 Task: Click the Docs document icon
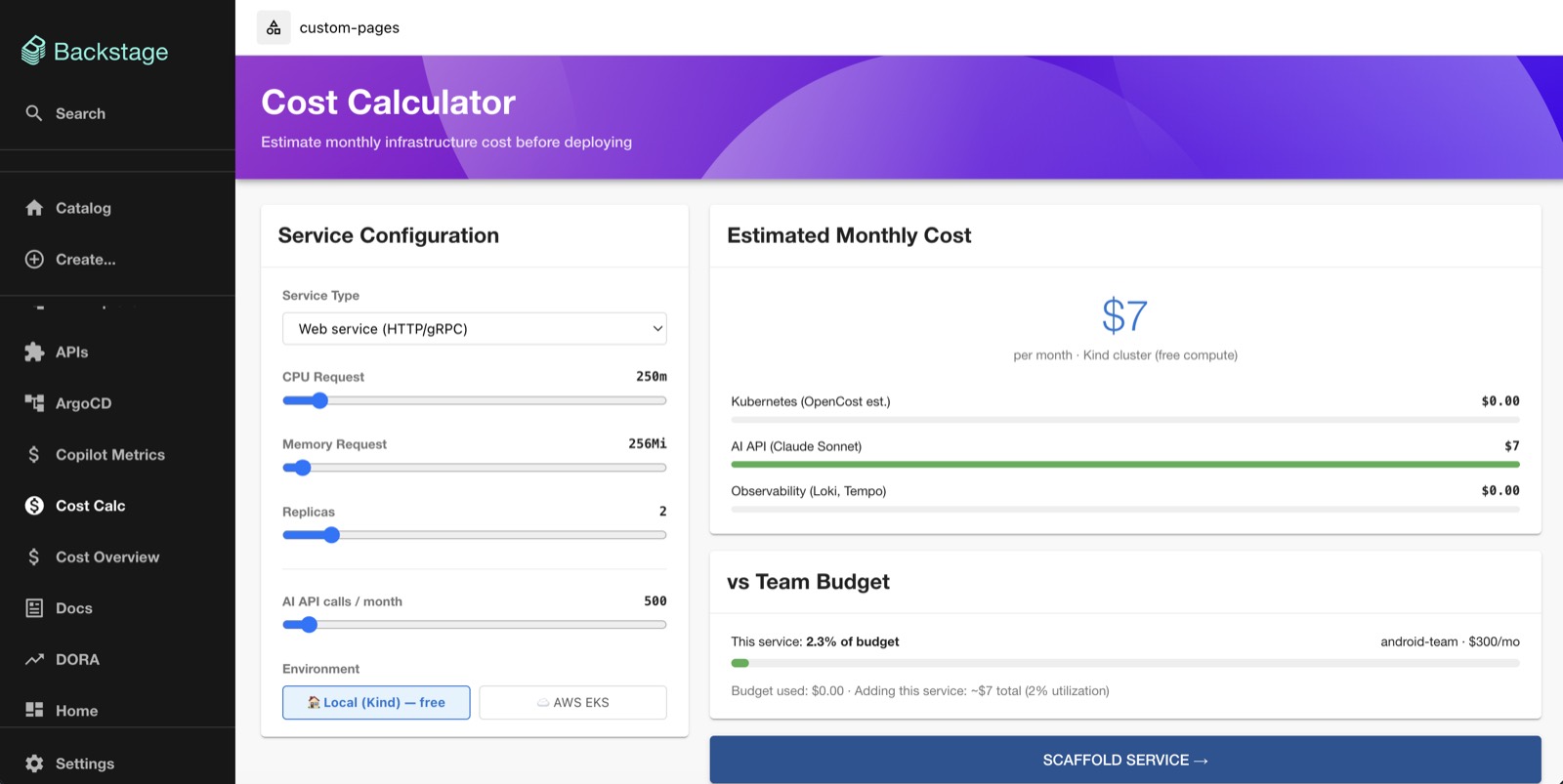[x=34, y=608]
